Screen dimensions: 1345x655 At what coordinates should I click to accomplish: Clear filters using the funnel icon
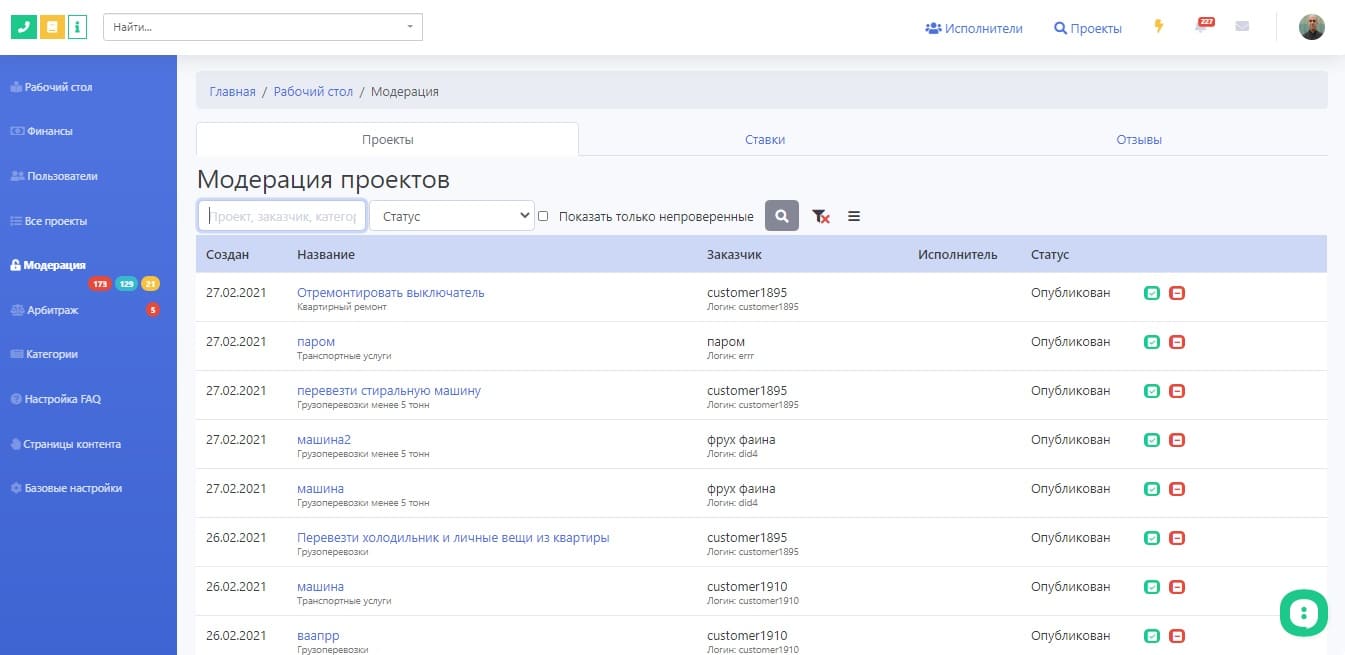pos(820,216)
